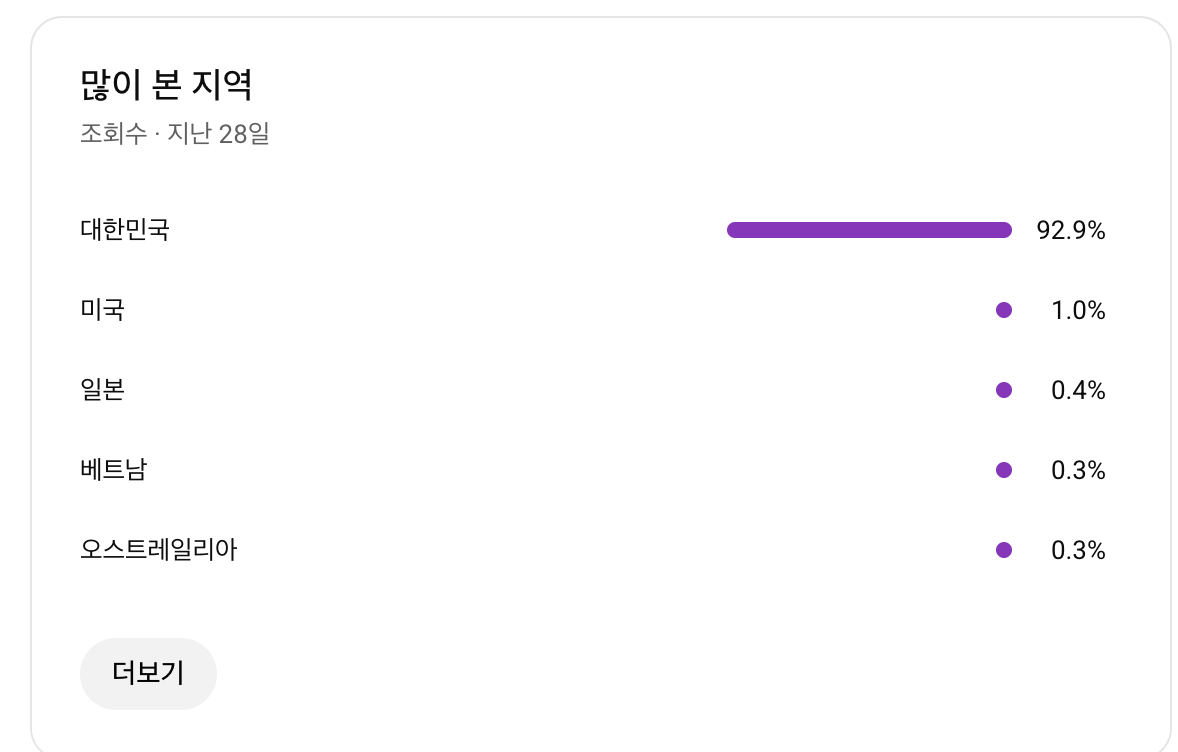Click the 지난 28일 period text
1178x752 pixels.
[x=219, y=134]
